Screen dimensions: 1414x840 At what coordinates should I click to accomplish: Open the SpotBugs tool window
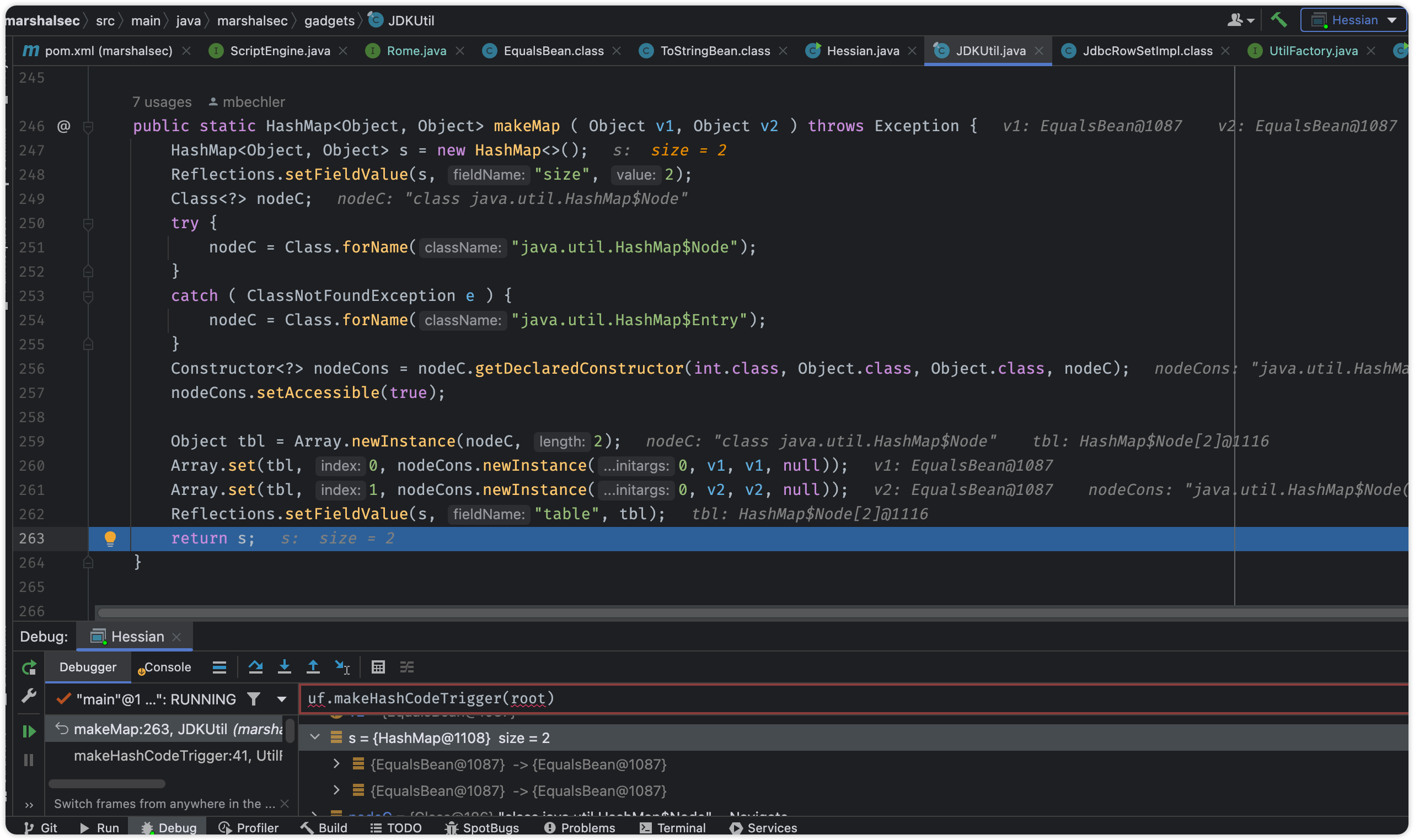point(482,828)
